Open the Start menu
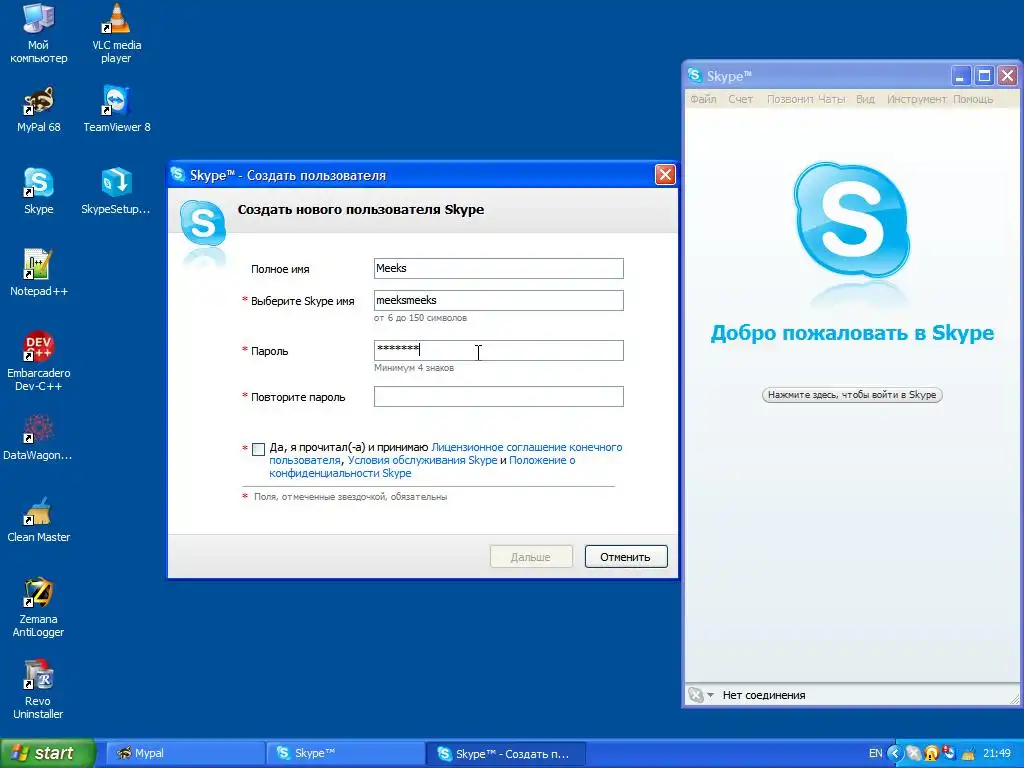Screen dimensions: 1024x768 pos(47,754)
